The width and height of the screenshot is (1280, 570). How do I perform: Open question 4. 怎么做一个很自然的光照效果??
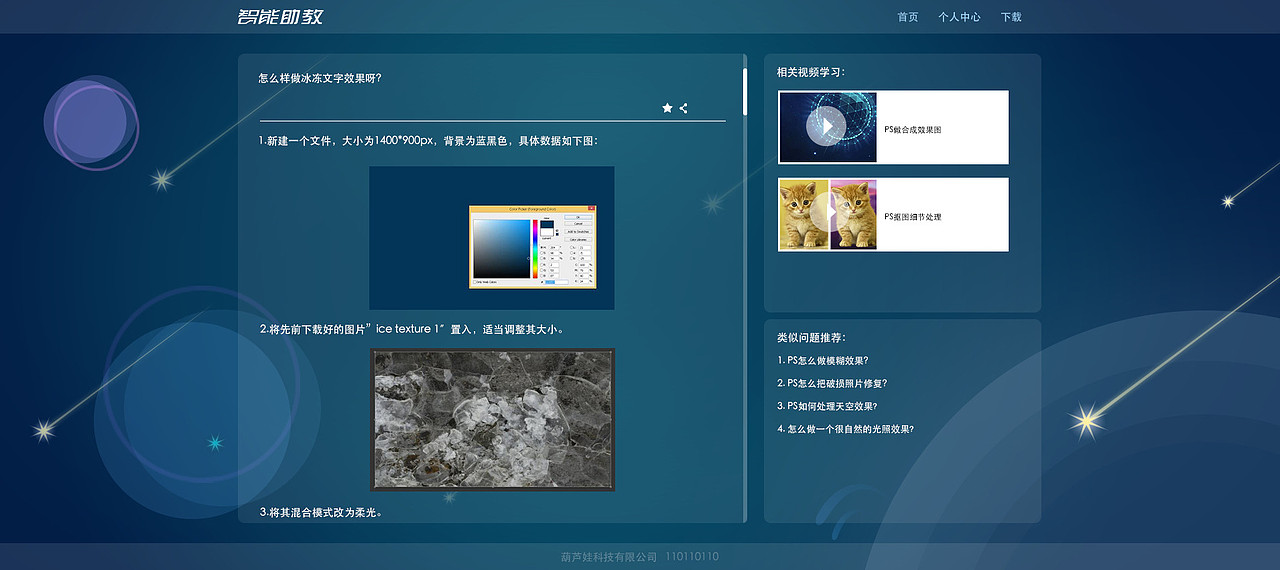point(845,429)
